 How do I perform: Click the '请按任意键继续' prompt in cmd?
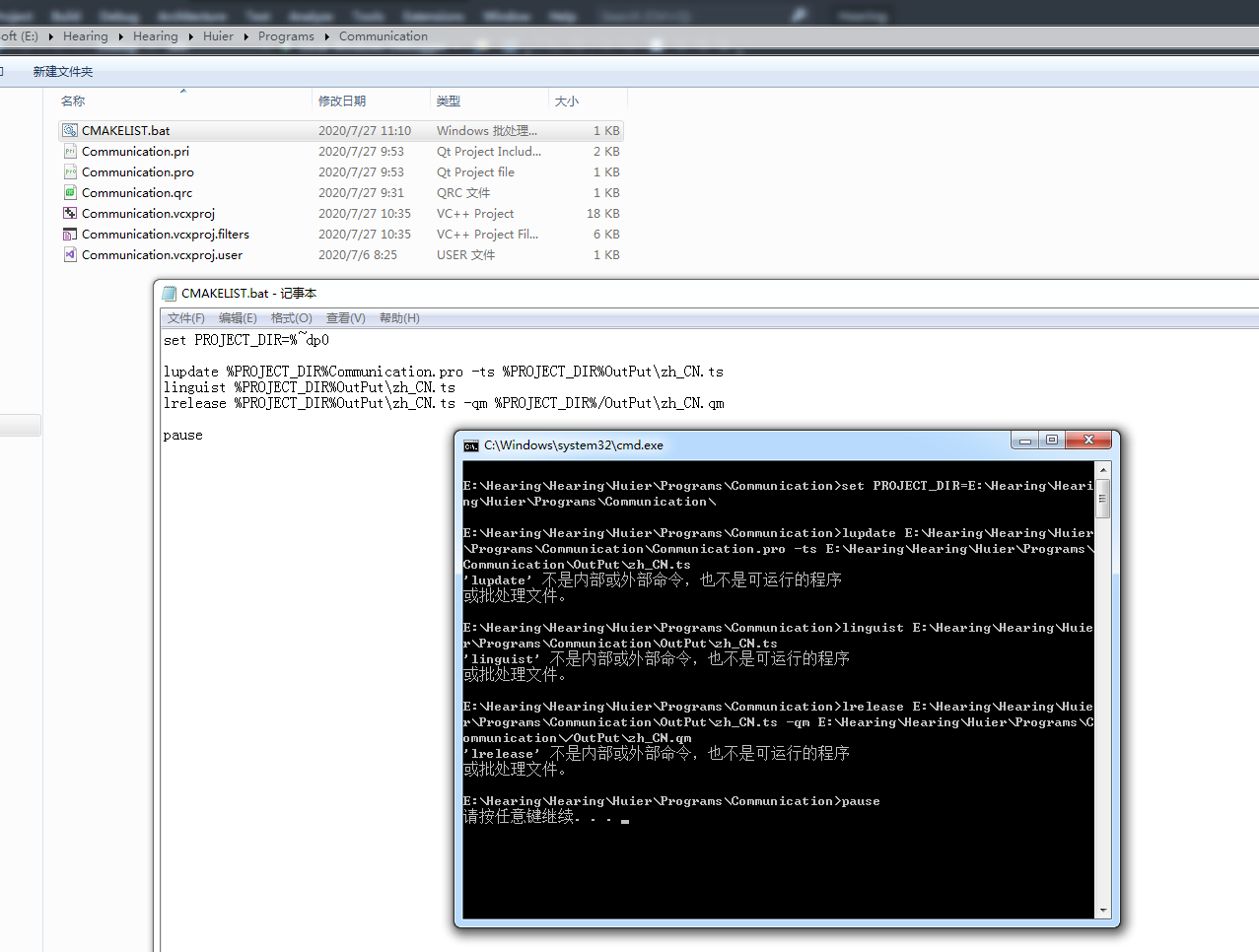[x=519, y=817]
